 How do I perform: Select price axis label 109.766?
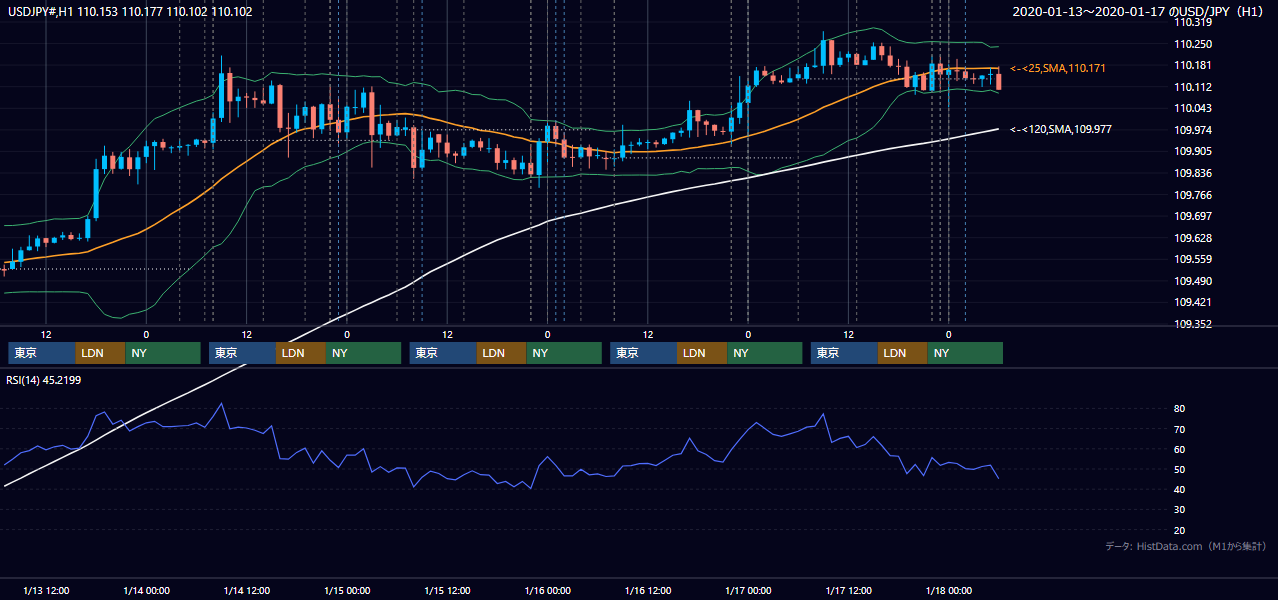(x=1194, y=195)
